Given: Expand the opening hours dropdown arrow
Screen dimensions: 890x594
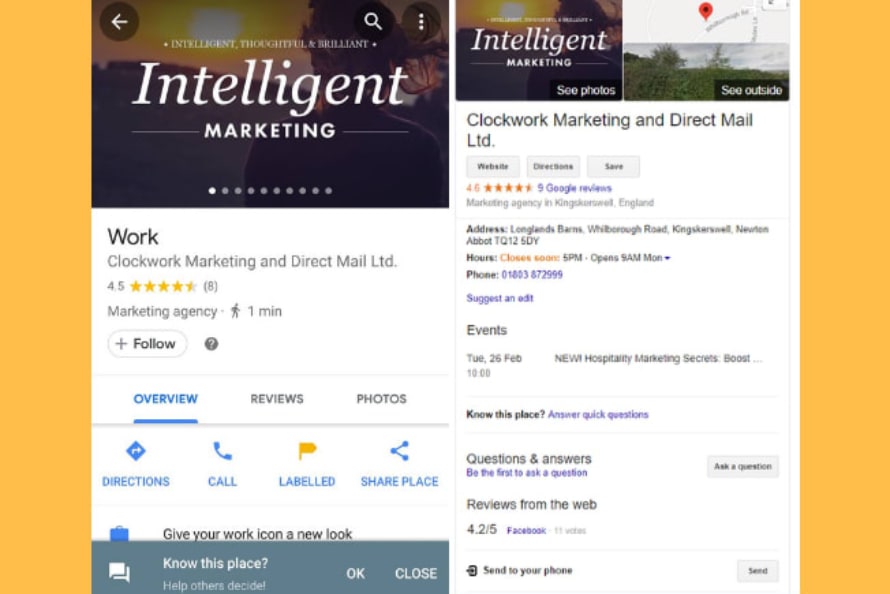Looking at the screenshot, I should (x=667, y=258).
